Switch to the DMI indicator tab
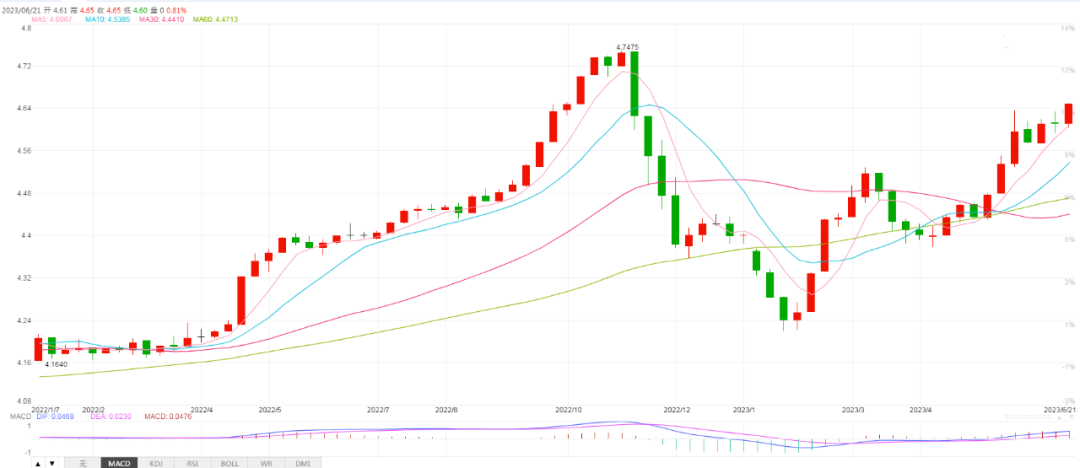This screenshot has width=1080, height=468. [302, 463]
